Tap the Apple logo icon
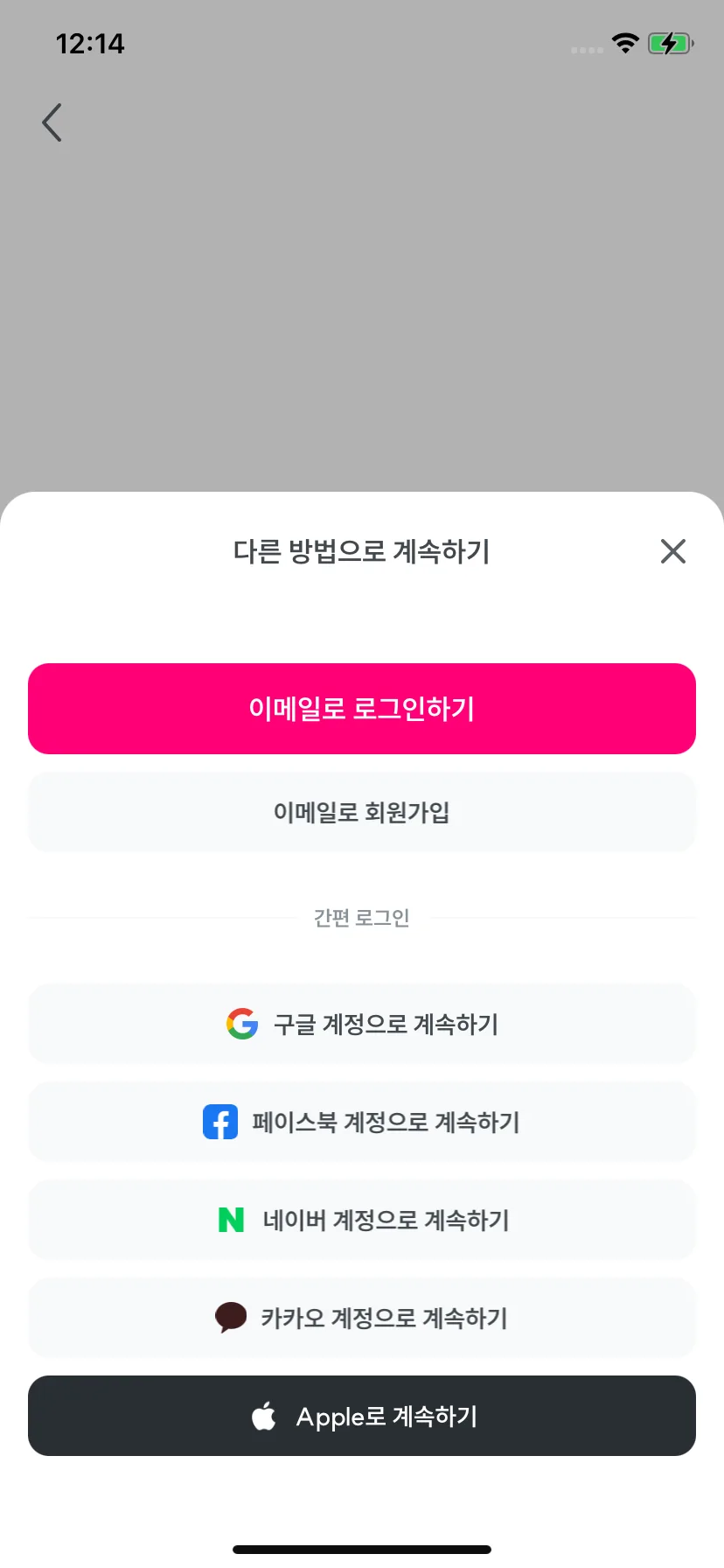The height and width of the screenshot is (1568, 724). tap(264, 1415)
